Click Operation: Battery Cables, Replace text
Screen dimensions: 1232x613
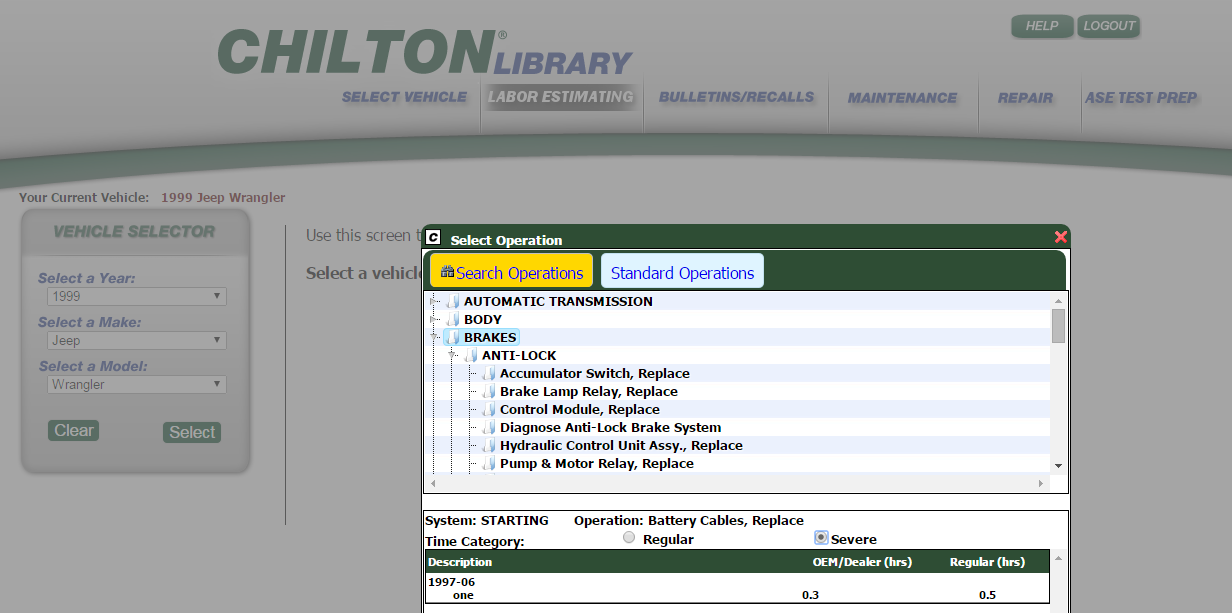(x=689, y=520)
